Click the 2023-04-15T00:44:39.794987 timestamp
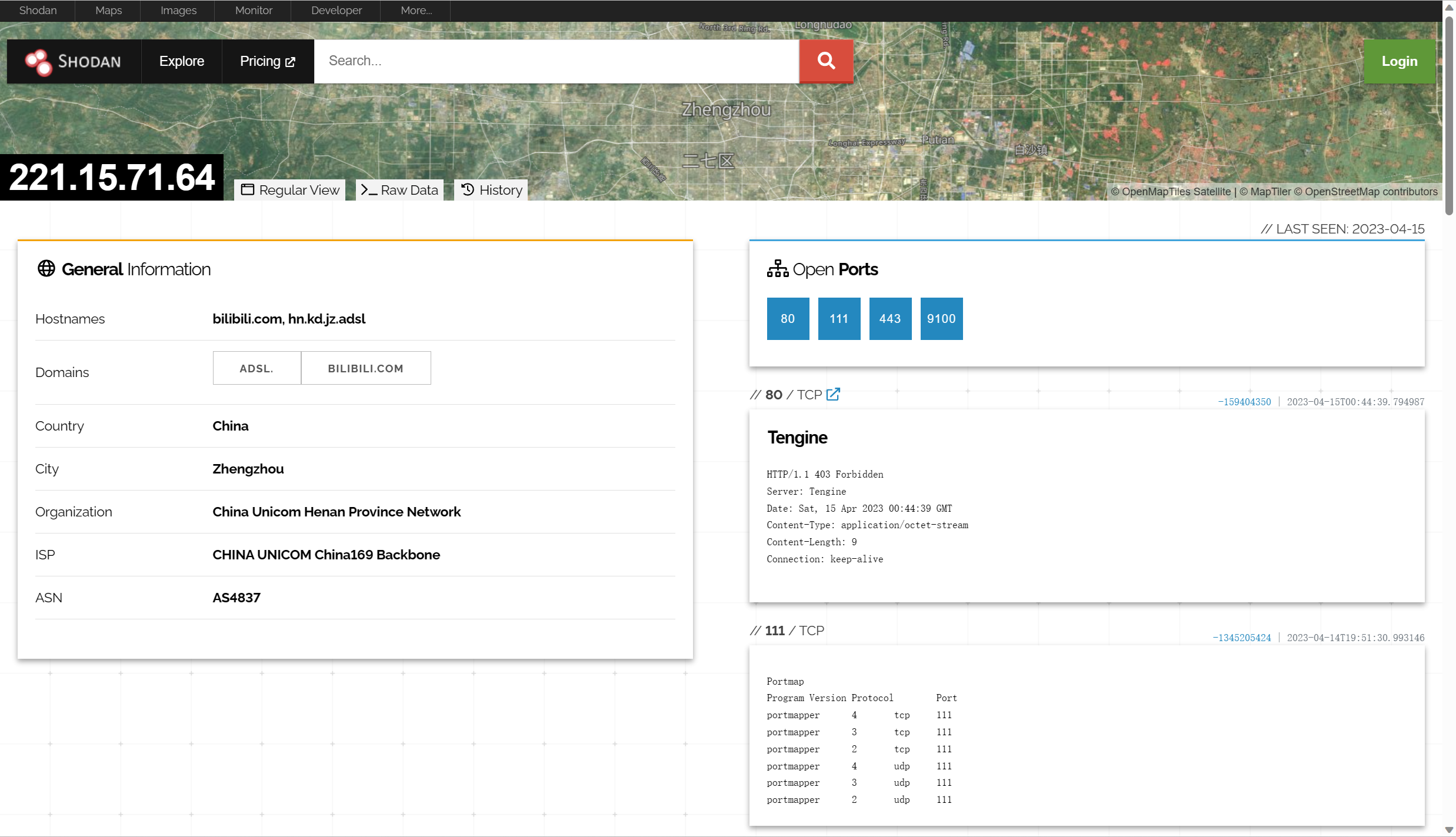The width and height of the screenshot is (1456, 837). pos(1355,402)
